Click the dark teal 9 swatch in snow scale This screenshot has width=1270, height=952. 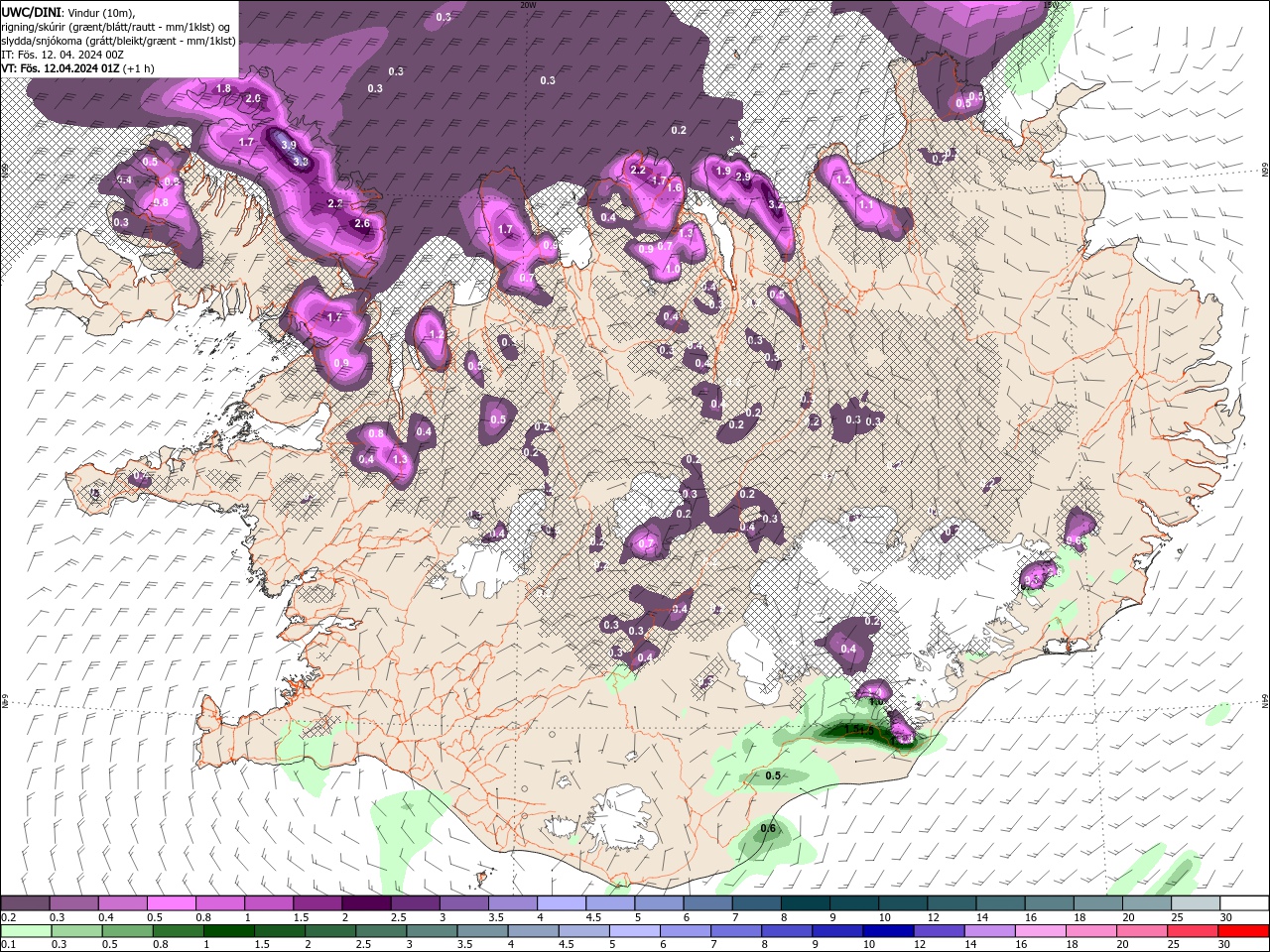[x=853, y=903]
